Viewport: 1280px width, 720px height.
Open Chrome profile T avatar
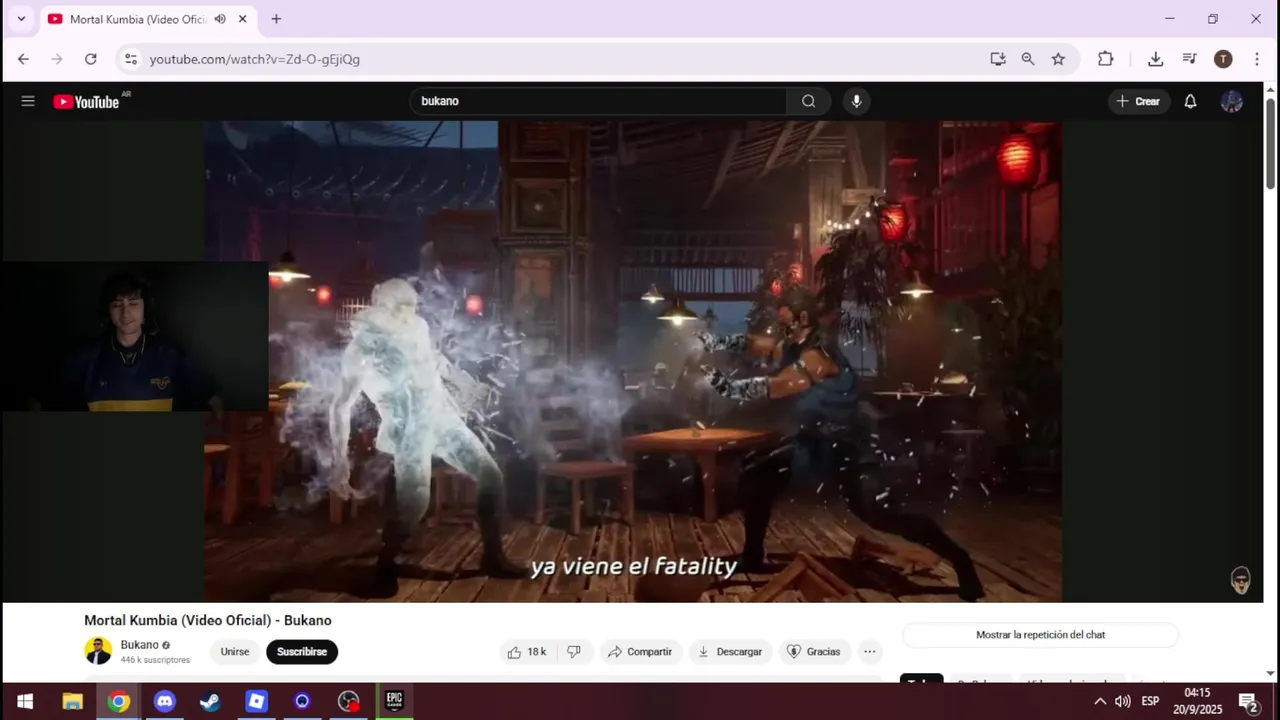[x=1223, y=59]
